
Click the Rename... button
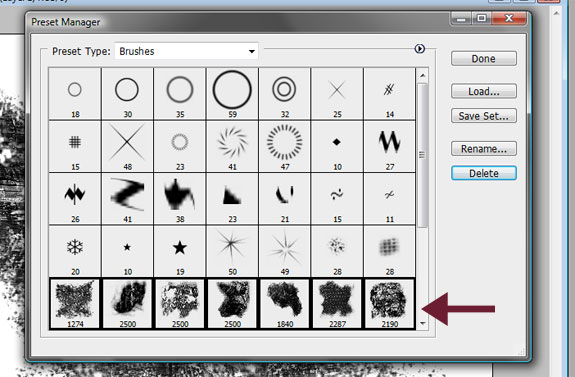(484, 149)
